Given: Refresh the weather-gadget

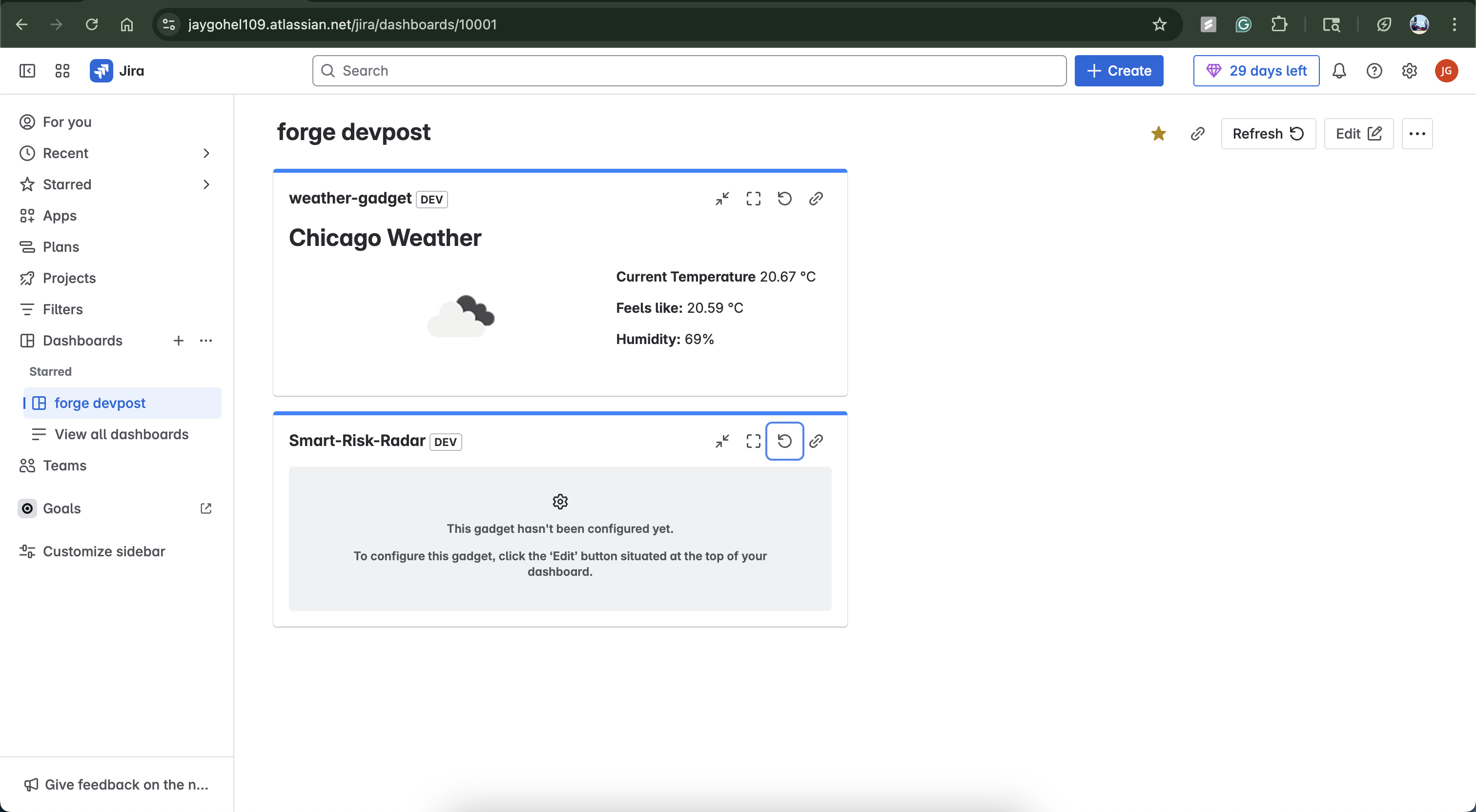Looking at the screenshot, I should [x=784, y=199].
